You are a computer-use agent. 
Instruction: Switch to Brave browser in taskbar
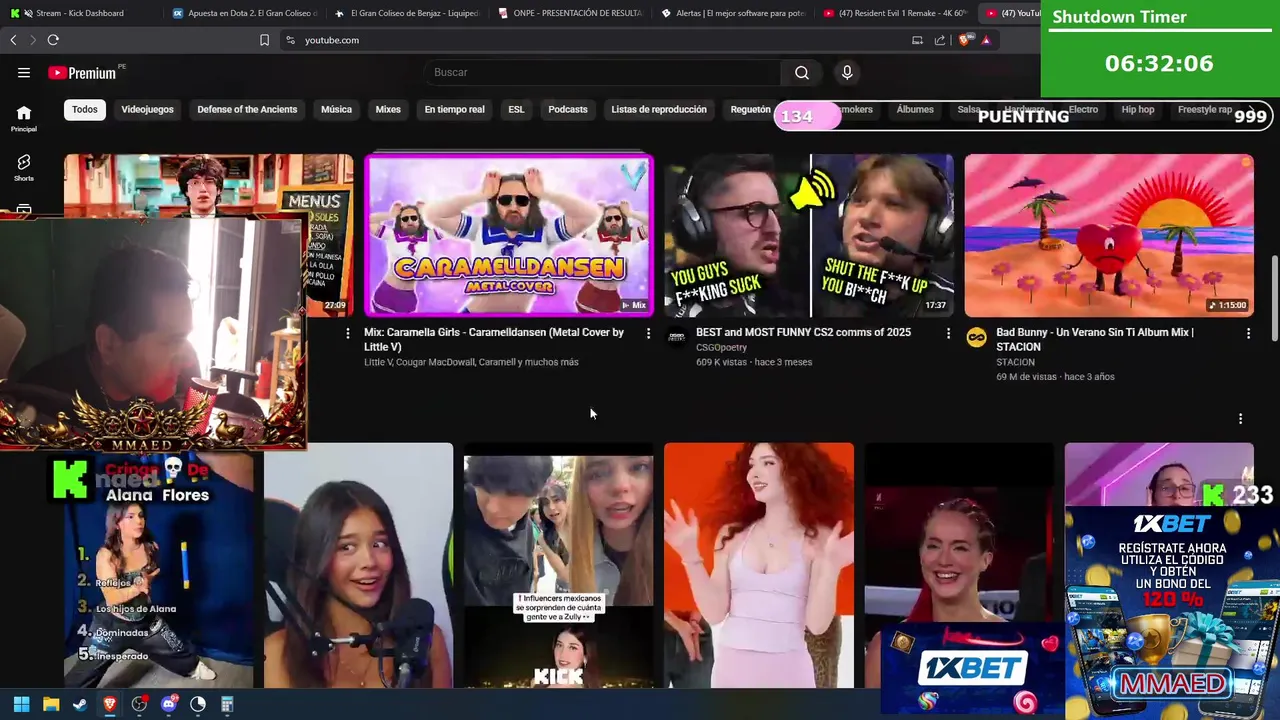(110, 704)
